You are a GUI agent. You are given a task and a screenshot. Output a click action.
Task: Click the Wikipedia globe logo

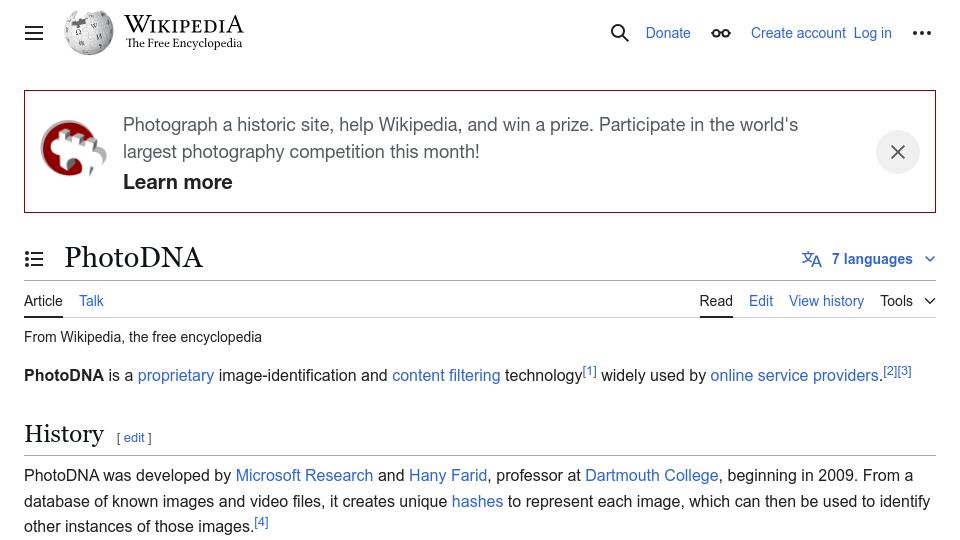pyautogui.click(x=89, y=32)
